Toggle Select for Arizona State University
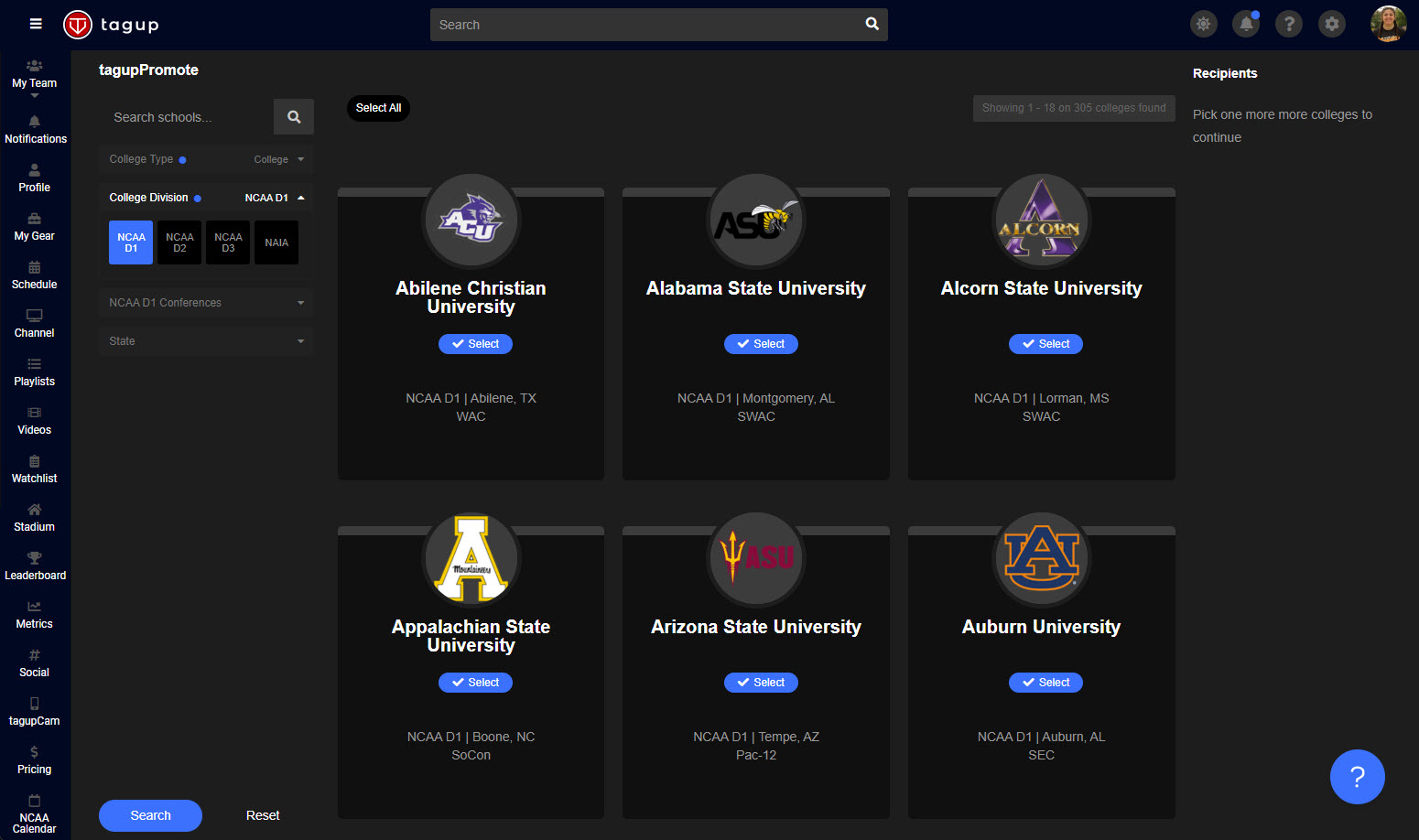The image size is (1419, 840). pyautogui.click(x=761, y=683)
